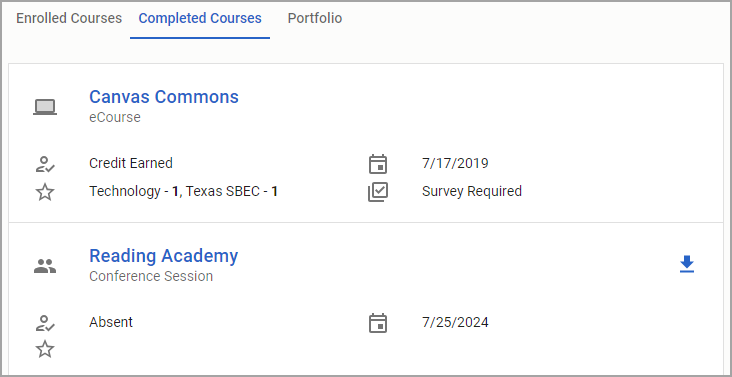Image resolution: width=732 pixels, height=377 pixels.
Task: Click the person-check icon beside Absent
Action: (45, 323)
